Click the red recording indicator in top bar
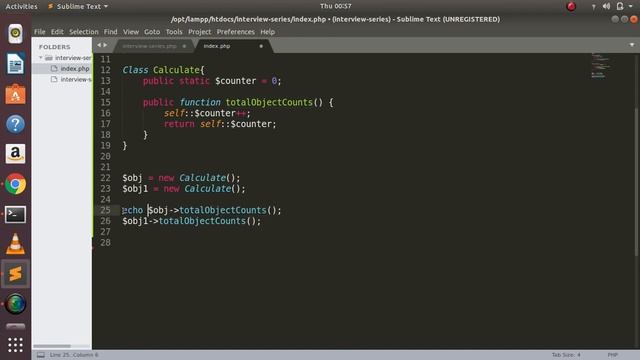This screenshot has width=640, height=360. (571, 6)
